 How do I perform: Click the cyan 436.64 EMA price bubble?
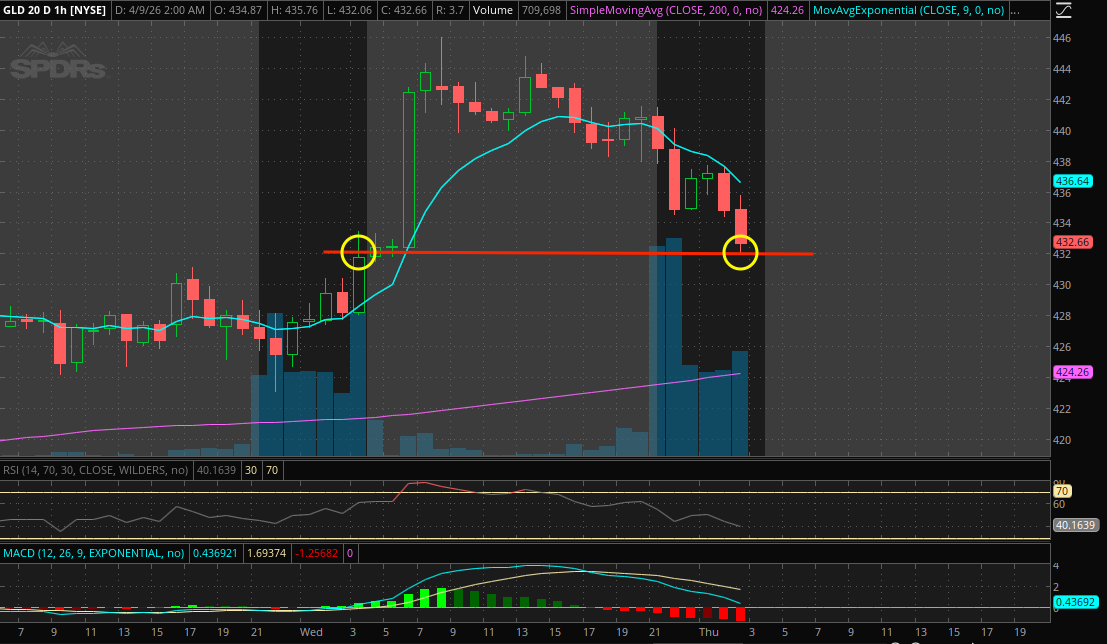tap(1072, 181)
